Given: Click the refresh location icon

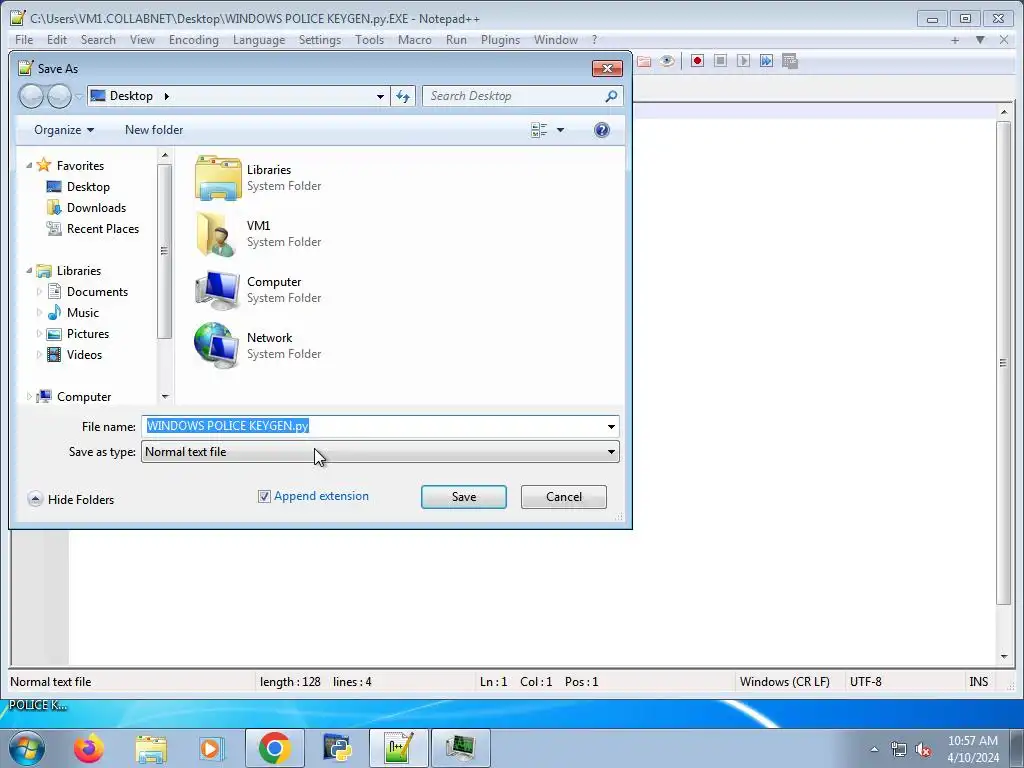Looking at the screenshot, I should pos(403,96).
